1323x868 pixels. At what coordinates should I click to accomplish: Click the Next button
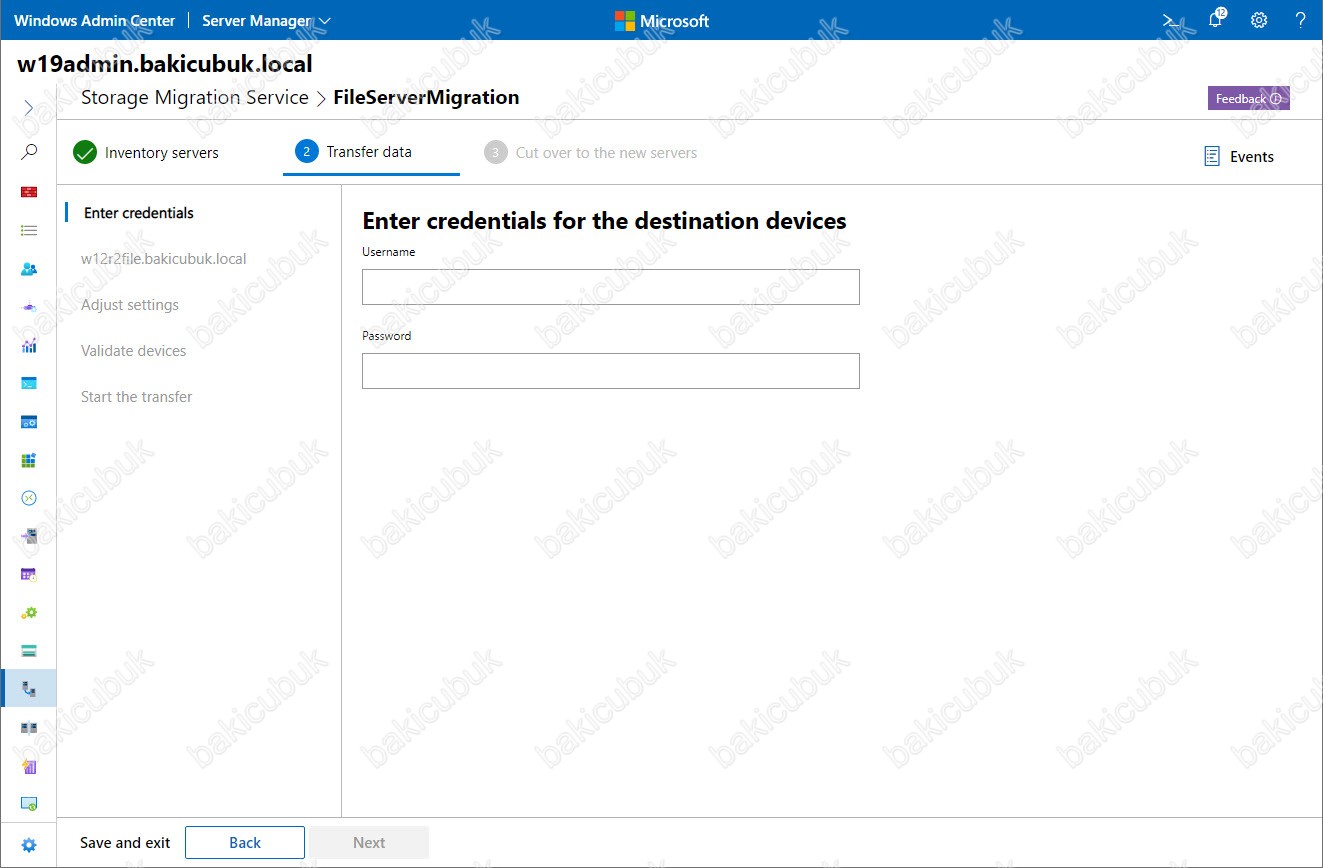click(x=369, y=843)
